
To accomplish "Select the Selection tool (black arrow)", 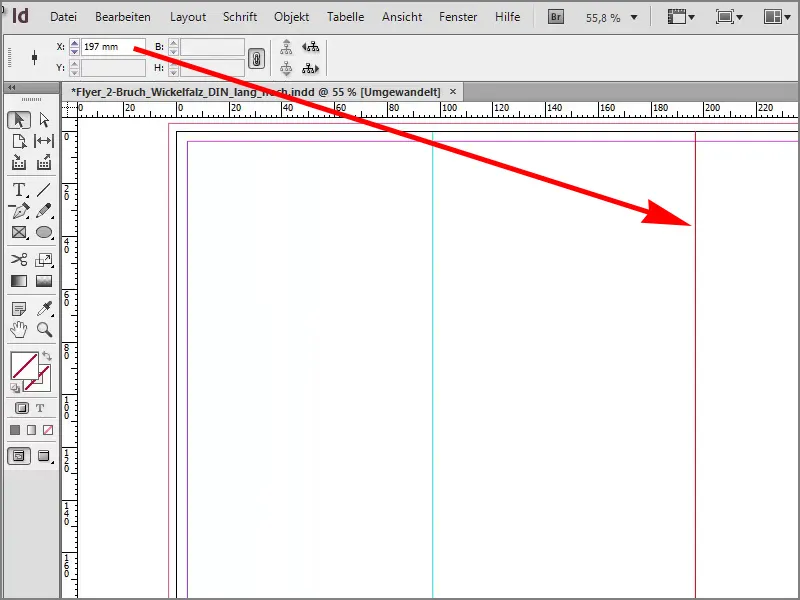I will [x=19, y=120].
